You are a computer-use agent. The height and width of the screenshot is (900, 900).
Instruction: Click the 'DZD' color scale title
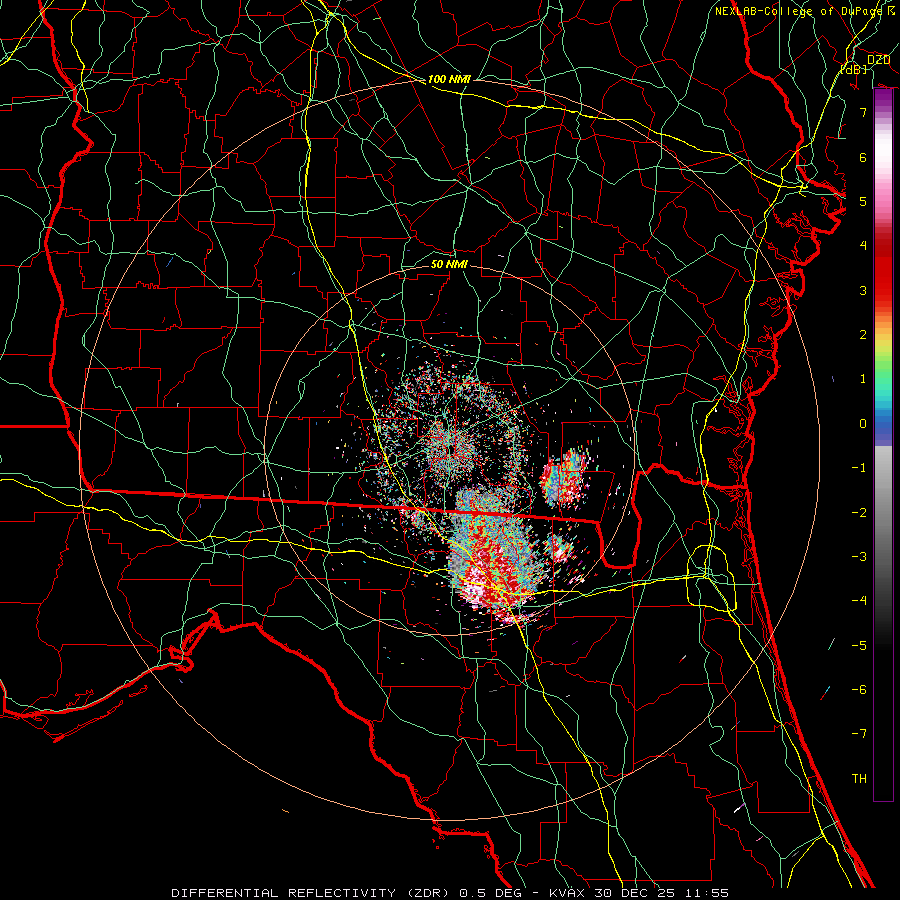pos(878,60)
